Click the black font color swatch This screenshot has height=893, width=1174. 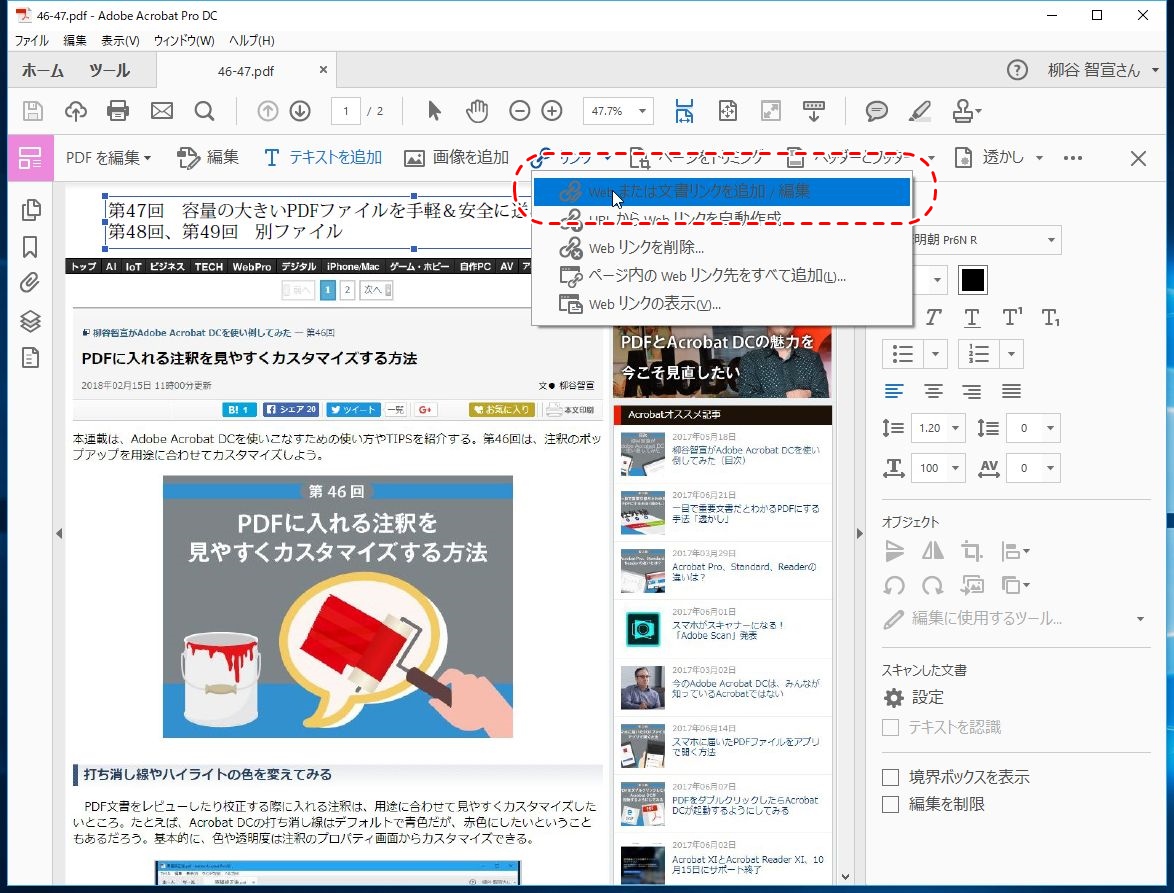973,280
